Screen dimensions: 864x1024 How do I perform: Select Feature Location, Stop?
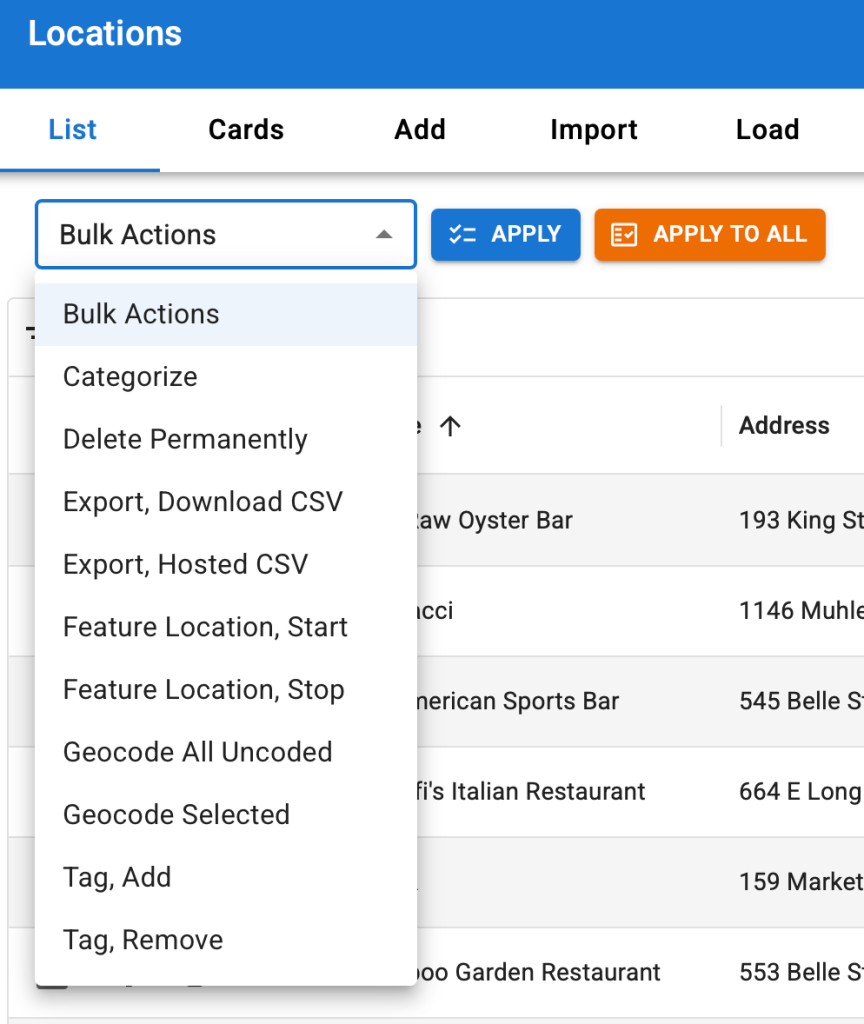[x=226, y=690]
